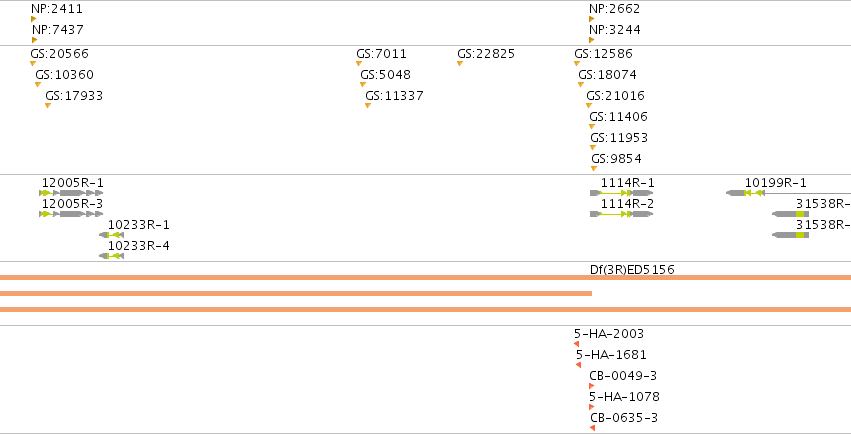Click the red triangle under CB-0049-3

tap(592, 386)
